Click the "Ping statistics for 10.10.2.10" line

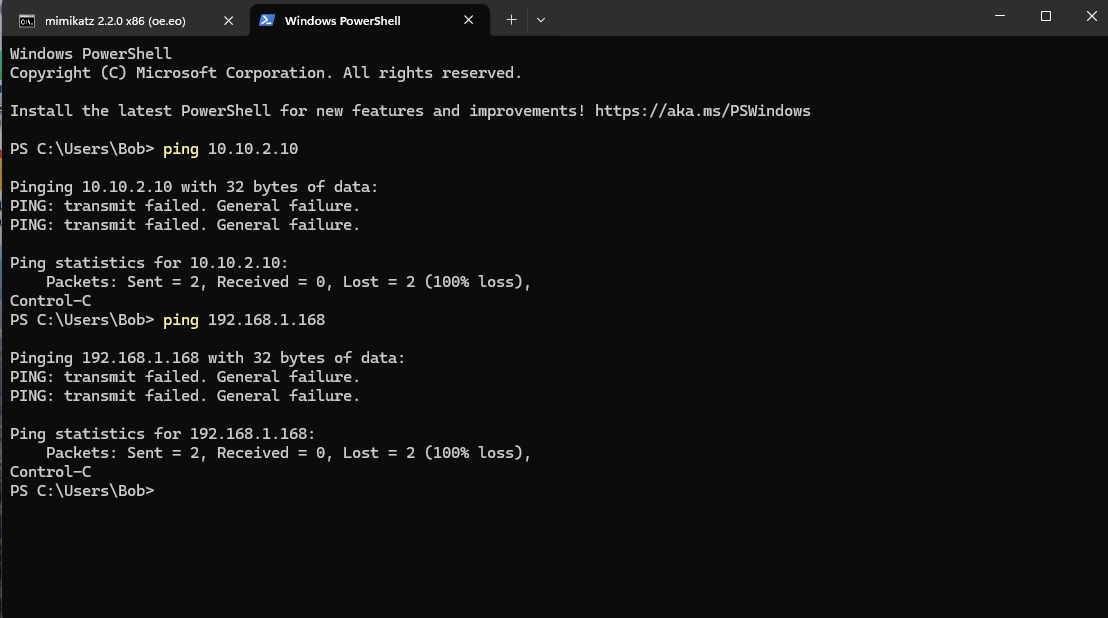(x=149, y=263)
